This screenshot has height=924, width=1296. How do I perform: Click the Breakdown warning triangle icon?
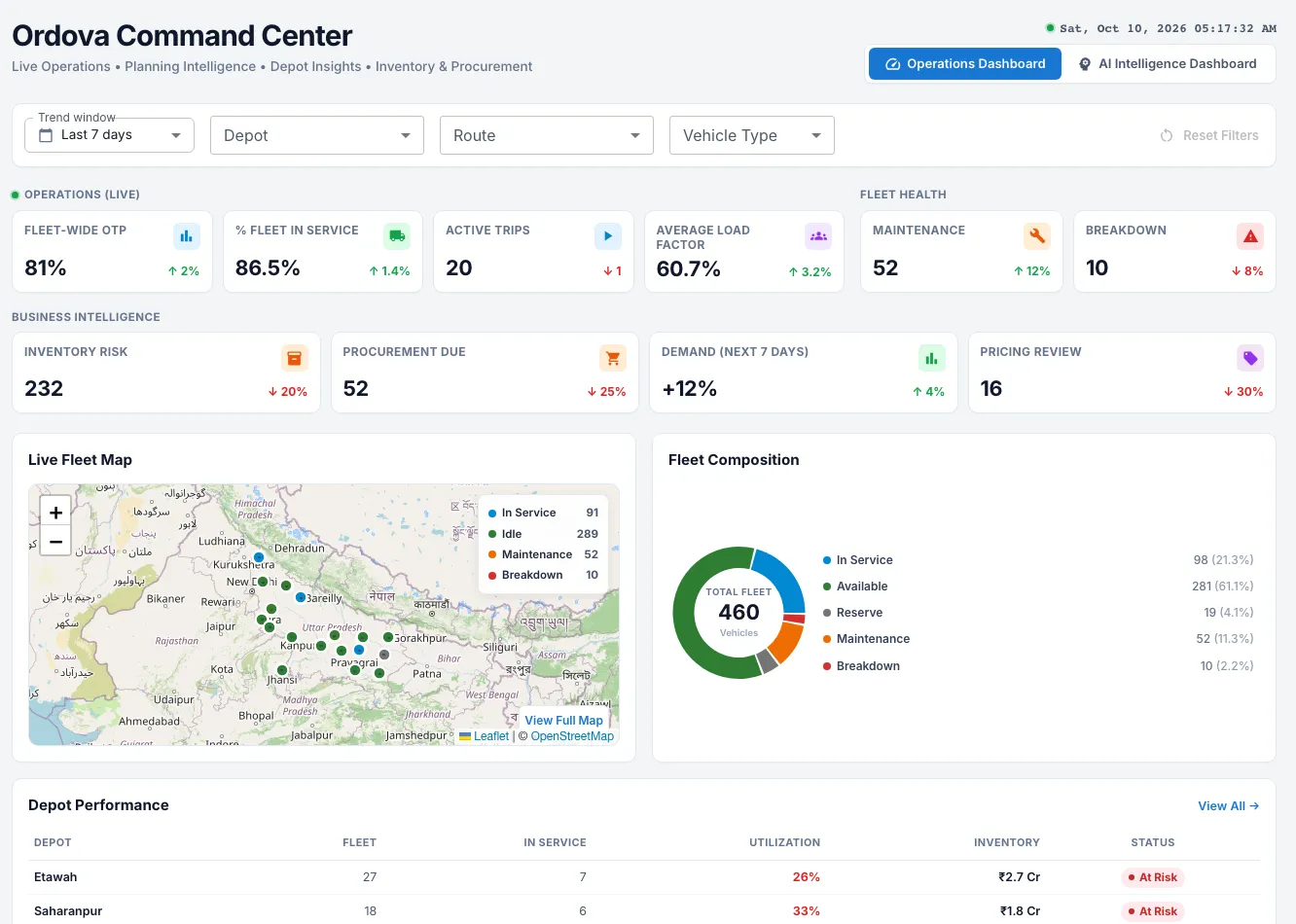(x=1250, y=235)
